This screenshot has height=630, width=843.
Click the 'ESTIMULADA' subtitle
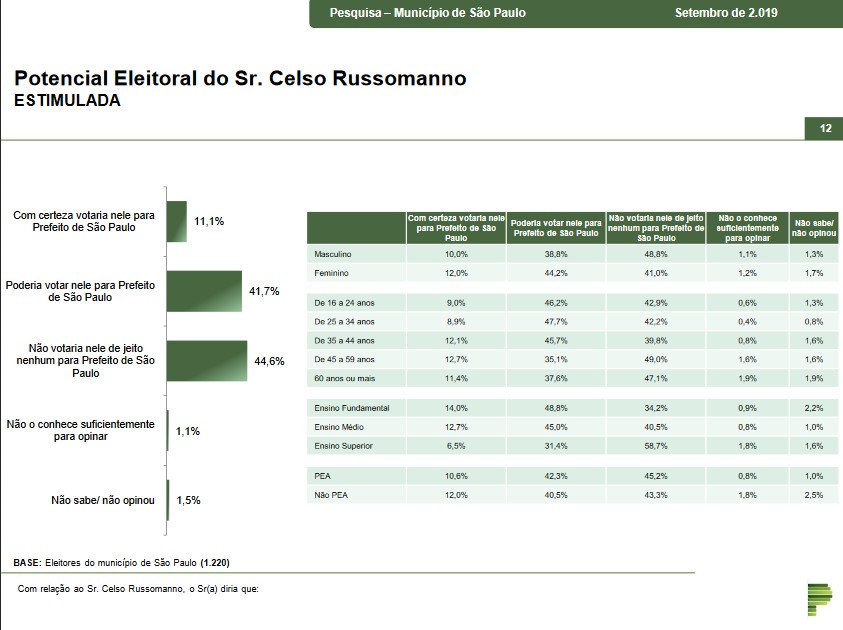[x=67, y=101]
